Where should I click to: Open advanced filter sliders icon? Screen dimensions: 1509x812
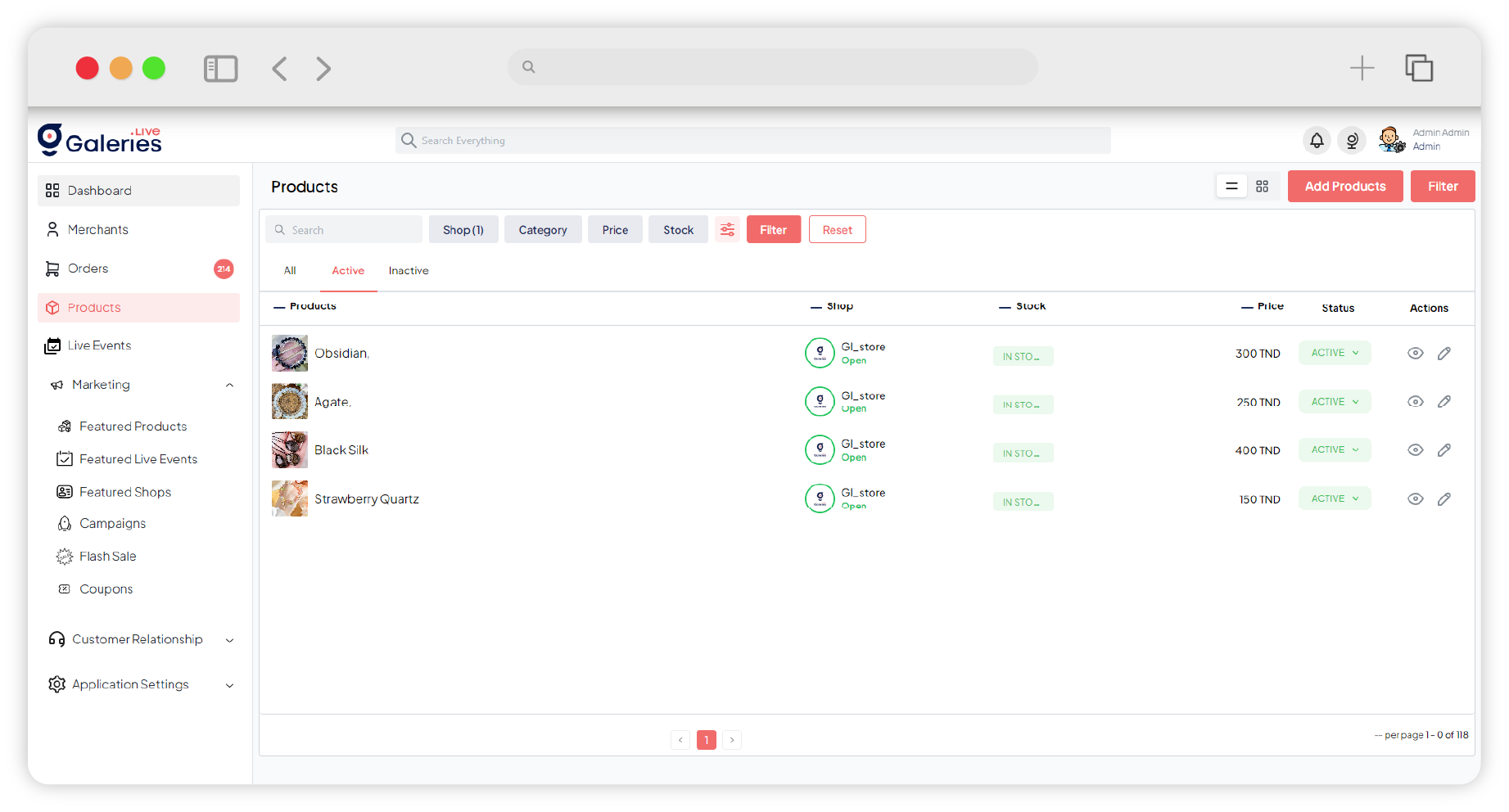pos(727,230)
